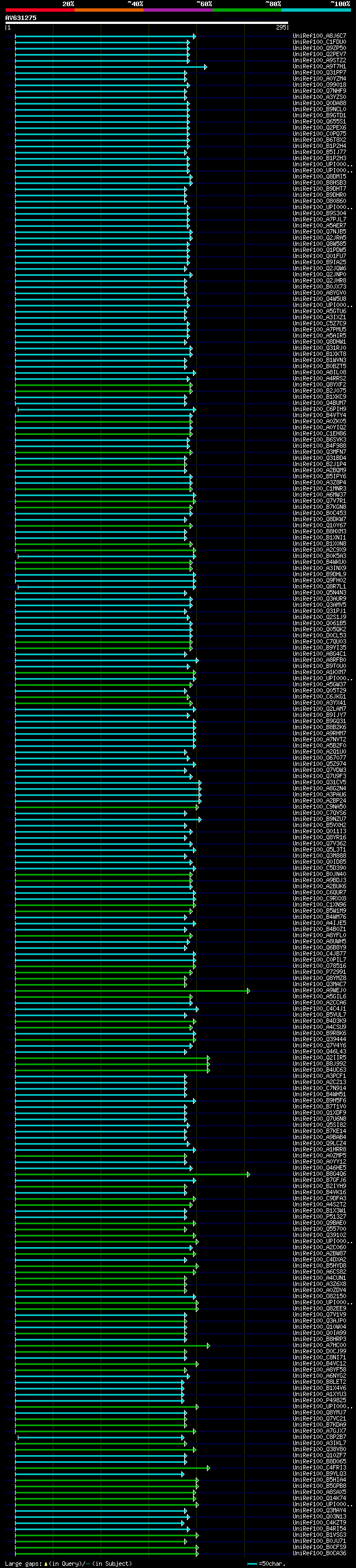Viewport: 356px width, 1568px height.
Task: Select the UniRef100_C9NA50 label
Action: point(319,807)
